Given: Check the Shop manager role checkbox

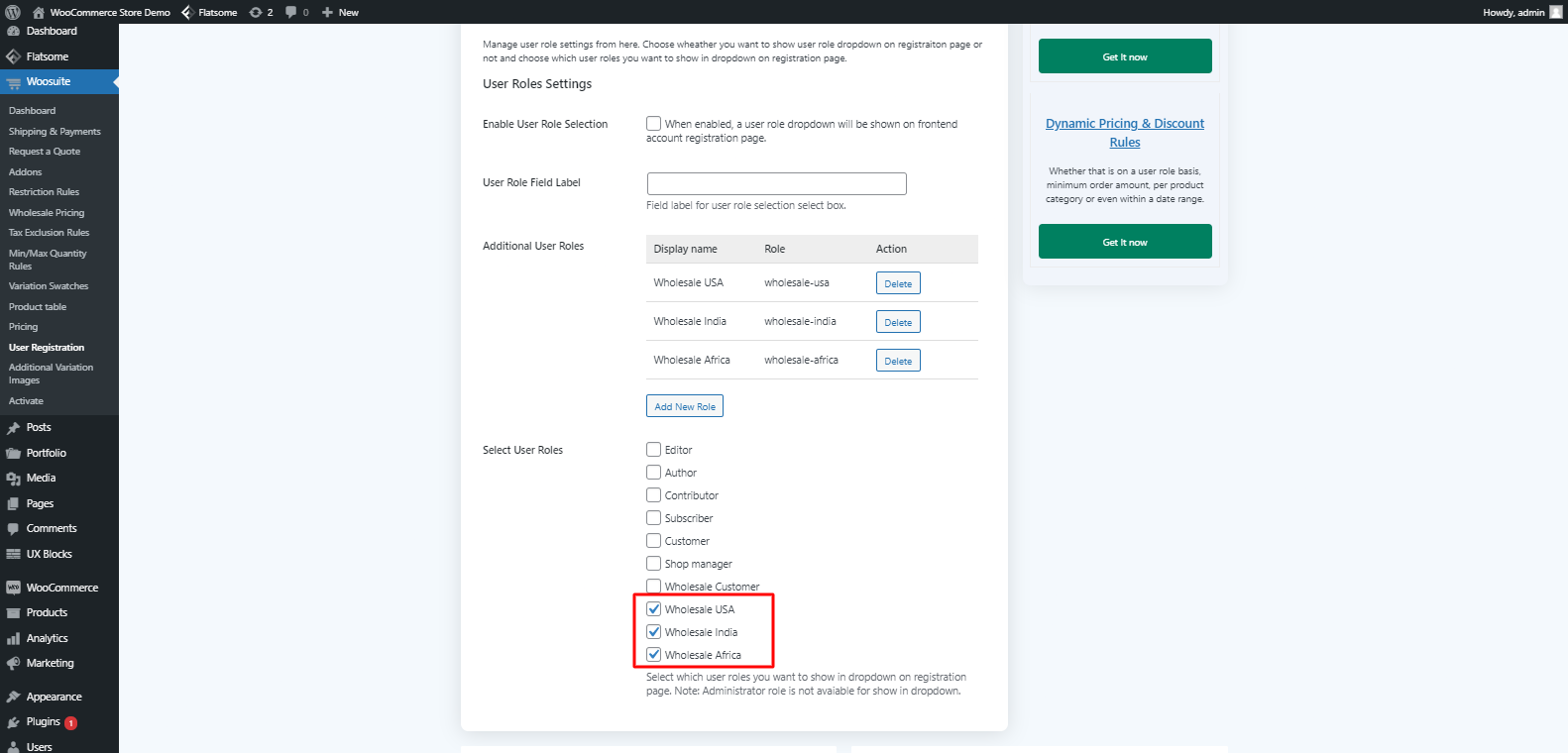Looking at the screenshot, I should pyautogui.click(x=653, y=564).
